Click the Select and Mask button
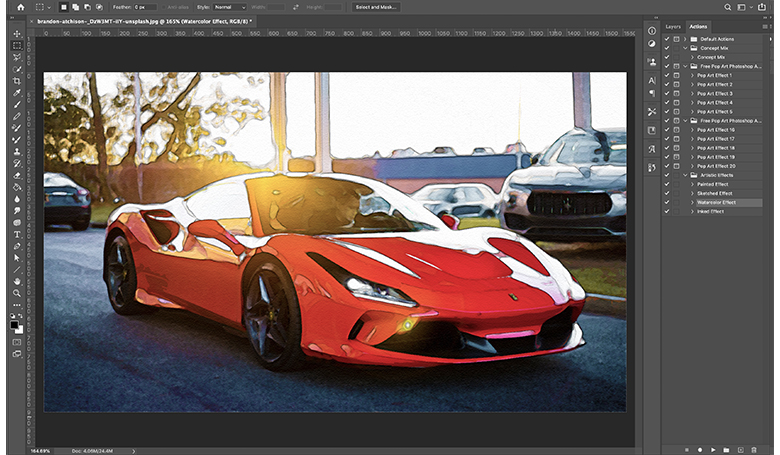This screenshot has width=780, height=455. click(x=376, y=7)
